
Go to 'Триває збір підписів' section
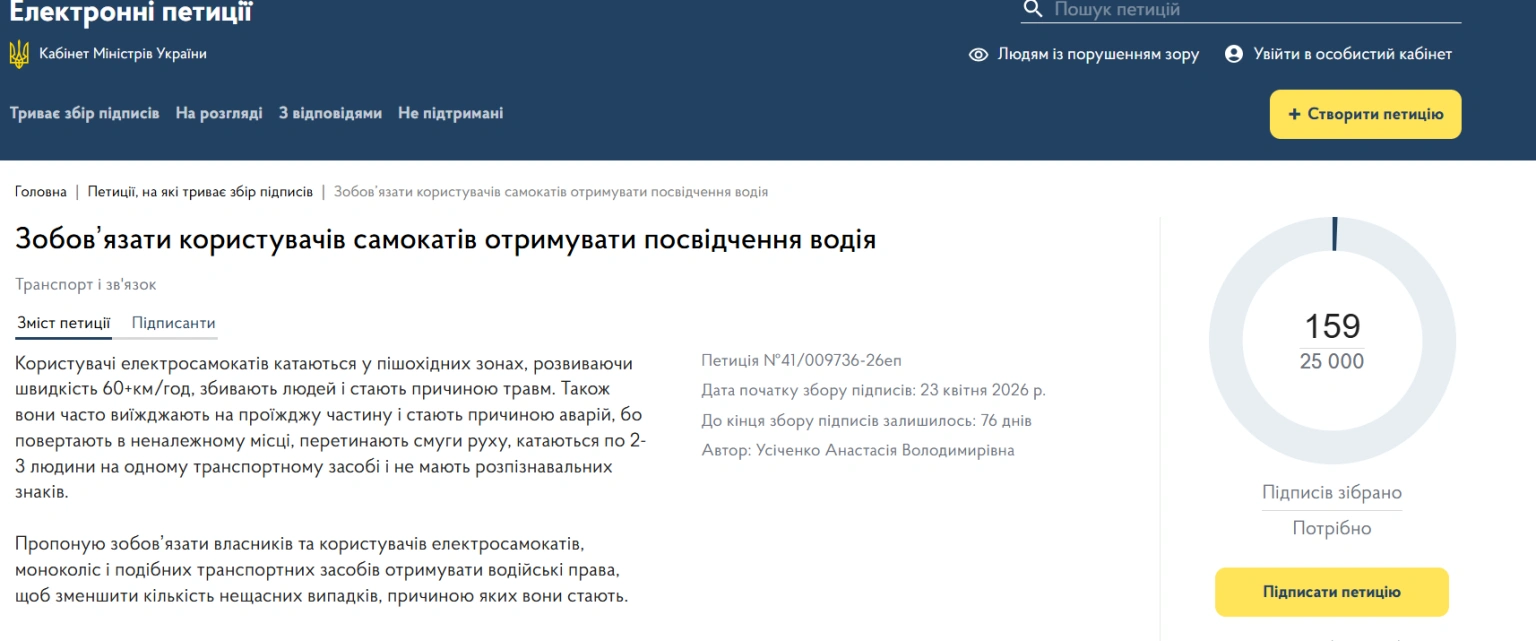(85, 114)
